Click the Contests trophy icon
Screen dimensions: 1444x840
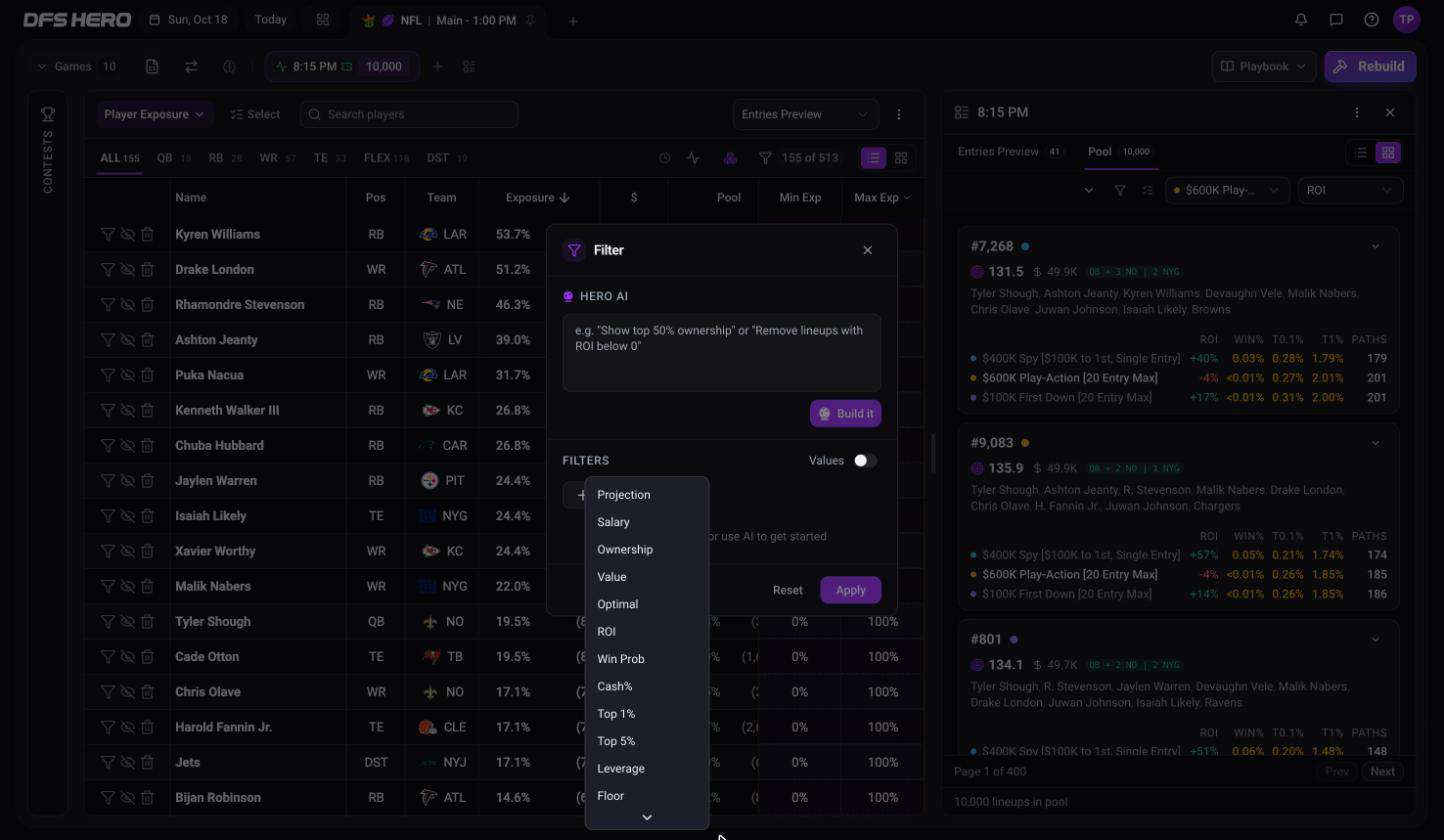pos(47,115)
